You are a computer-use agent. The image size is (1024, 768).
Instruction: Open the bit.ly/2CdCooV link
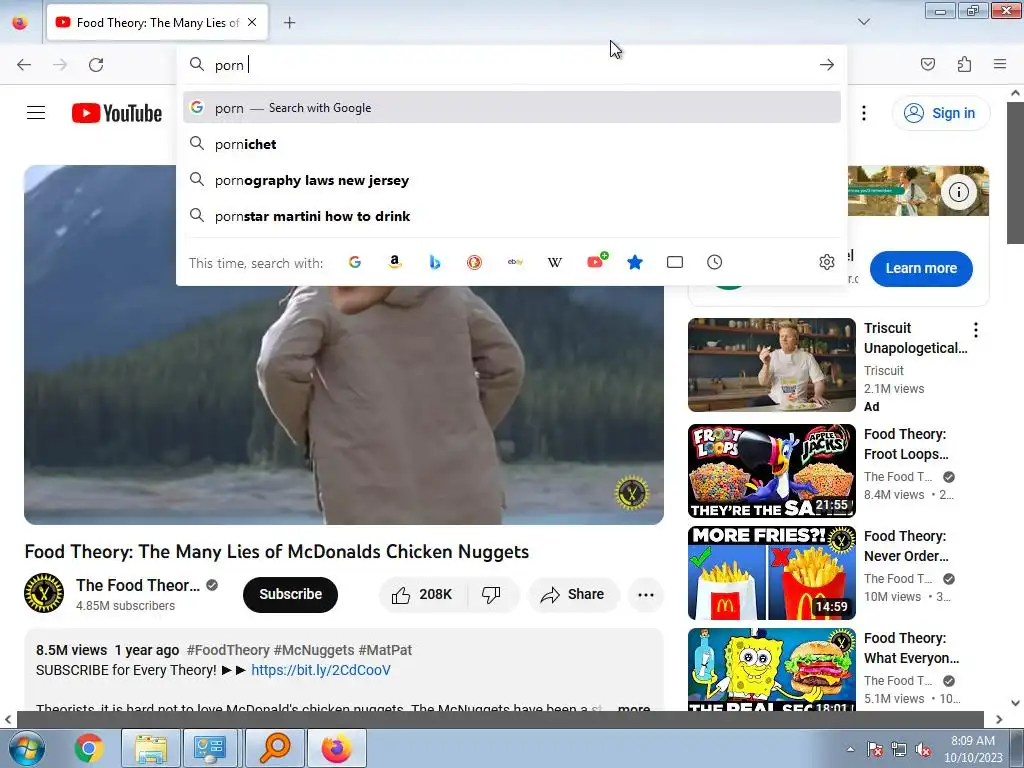(321, 670)
